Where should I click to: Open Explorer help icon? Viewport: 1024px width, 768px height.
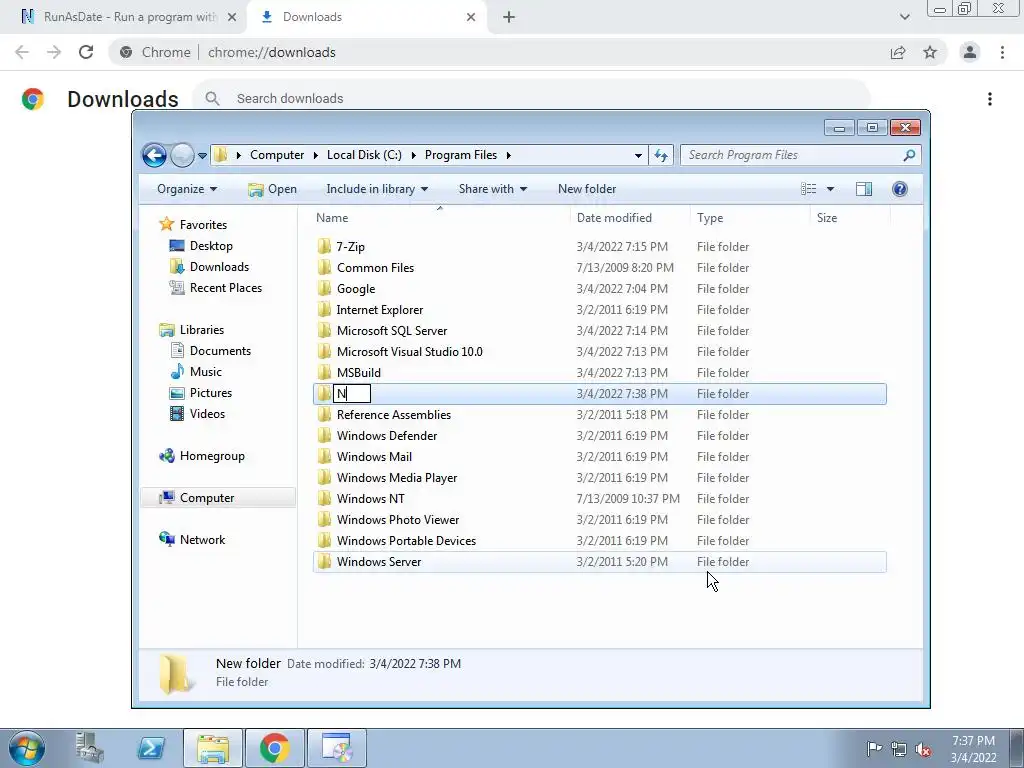point(899,189)
